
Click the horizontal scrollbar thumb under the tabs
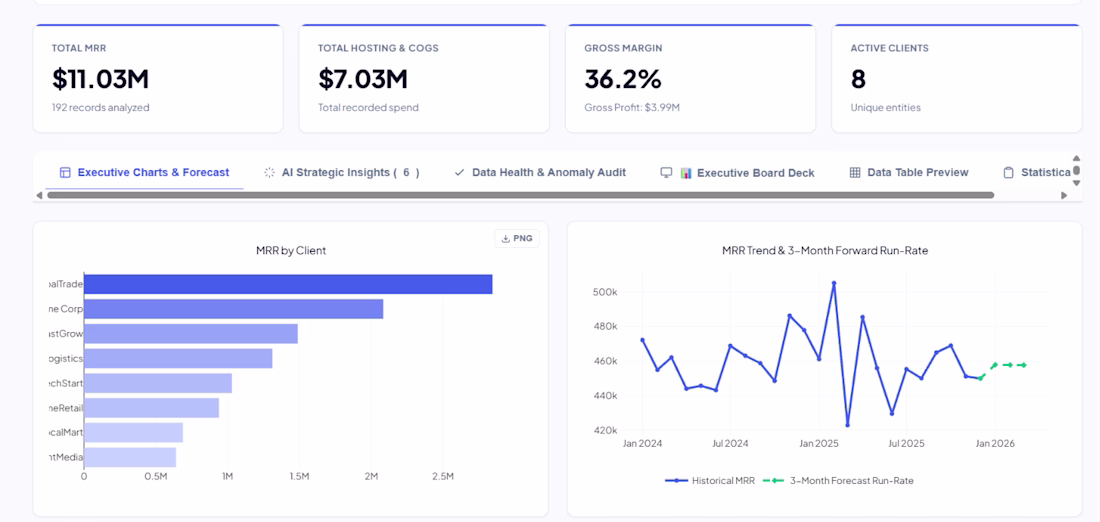(520, 195)
